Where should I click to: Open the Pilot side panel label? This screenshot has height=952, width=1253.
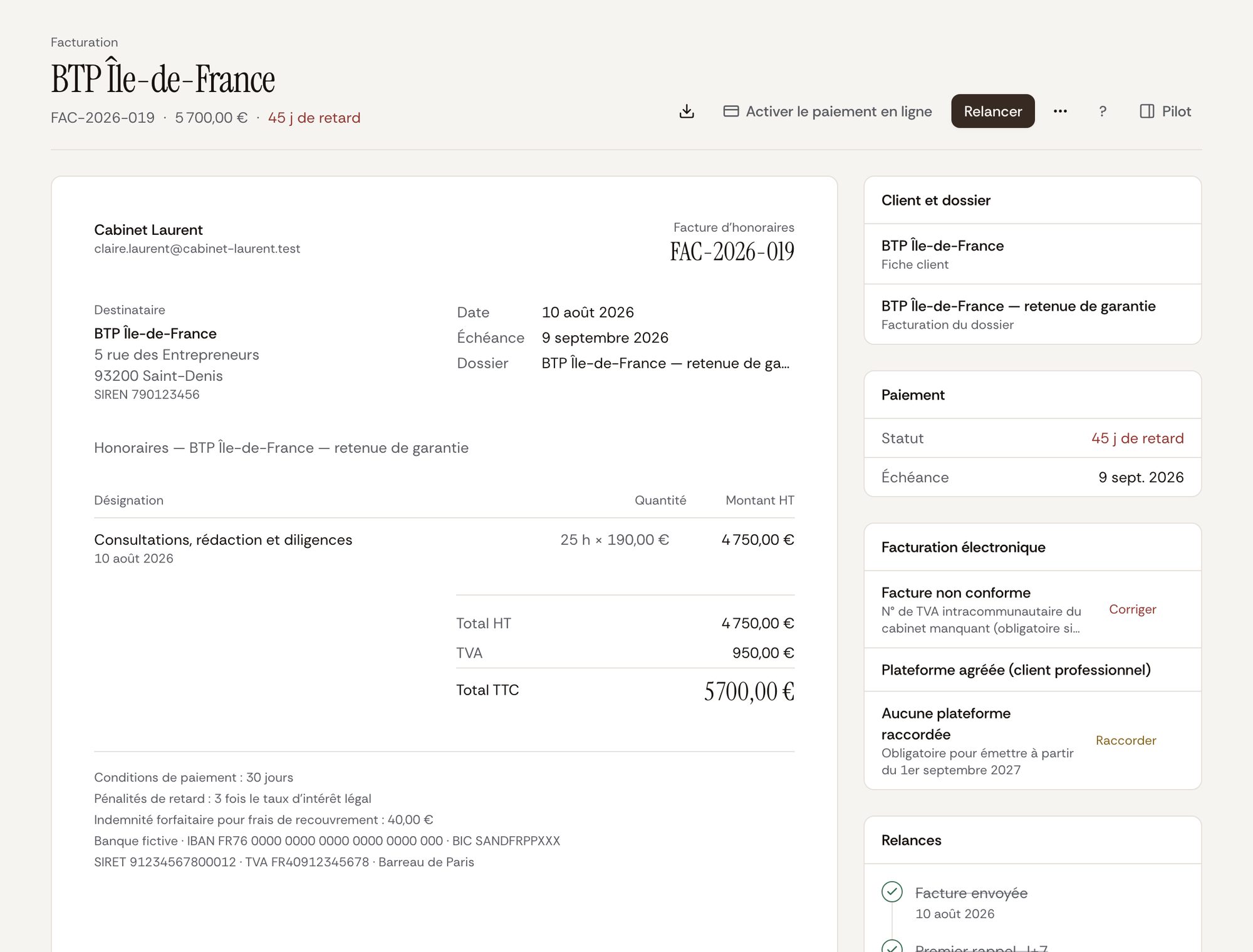coord(1176,111)
